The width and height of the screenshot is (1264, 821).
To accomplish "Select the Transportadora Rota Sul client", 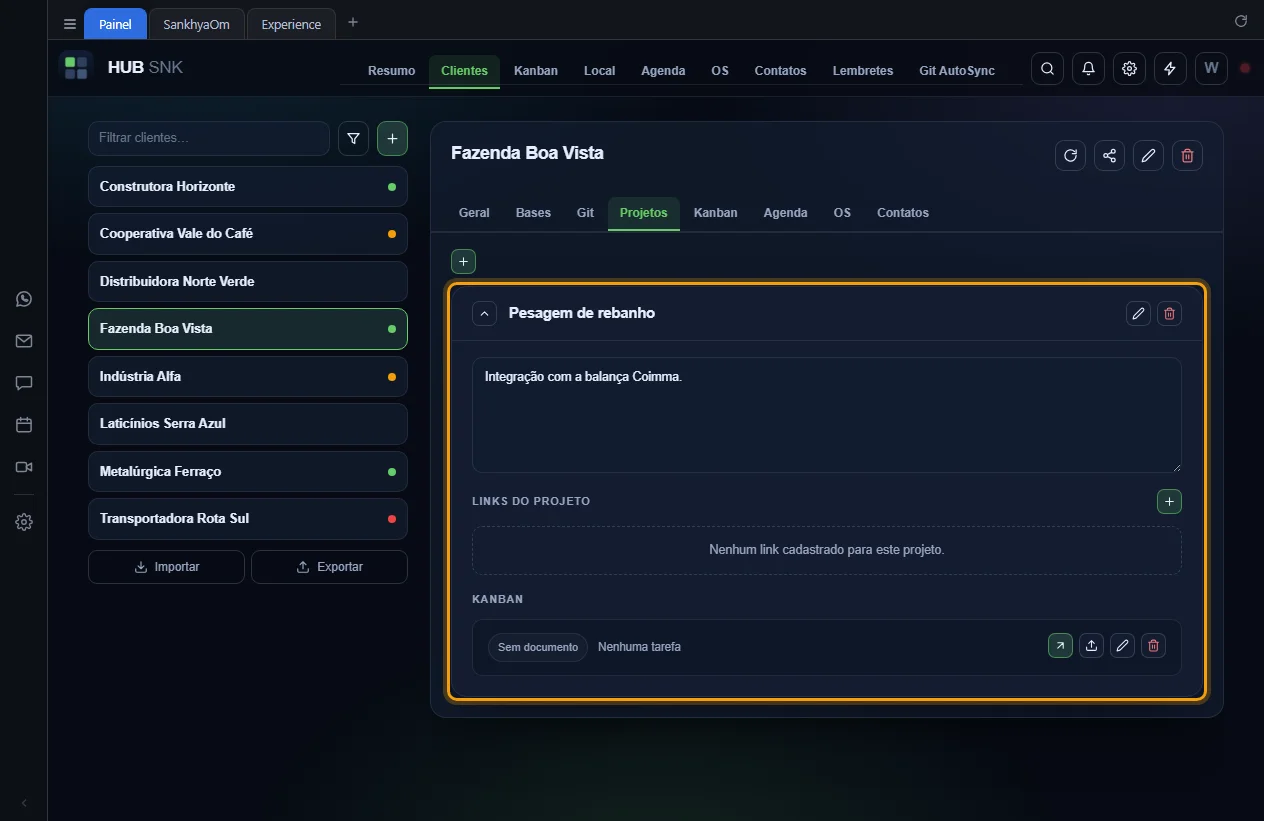I will click(248, 519).
